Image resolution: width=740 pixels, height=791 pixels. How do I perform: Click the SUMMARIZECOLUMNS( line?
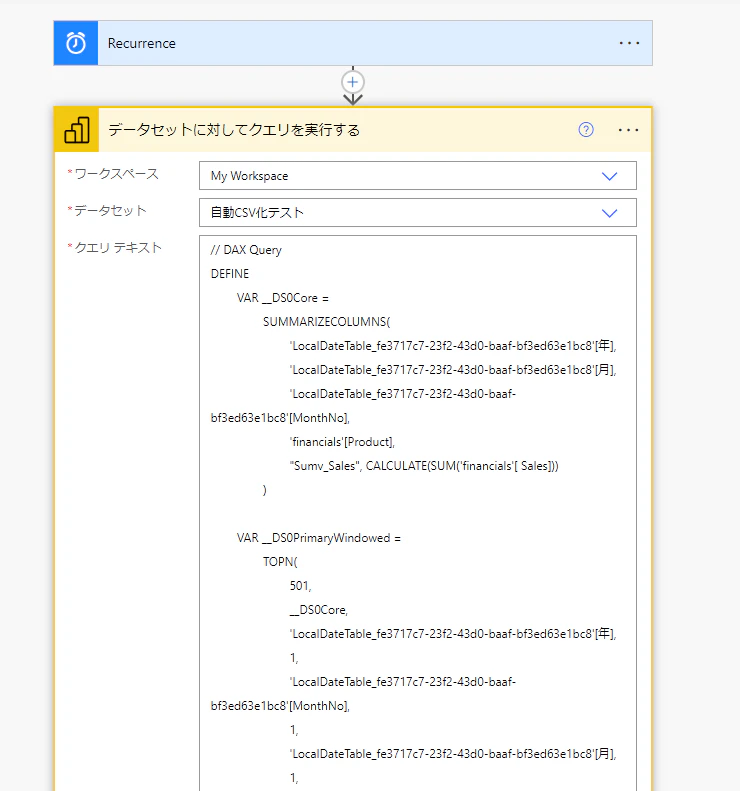tap(326, 322)
